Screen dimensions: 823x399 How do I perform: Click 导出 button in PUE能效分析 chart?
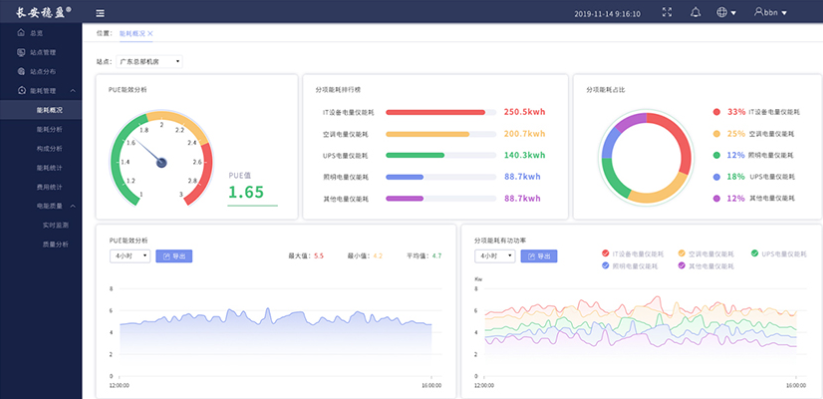174,256
